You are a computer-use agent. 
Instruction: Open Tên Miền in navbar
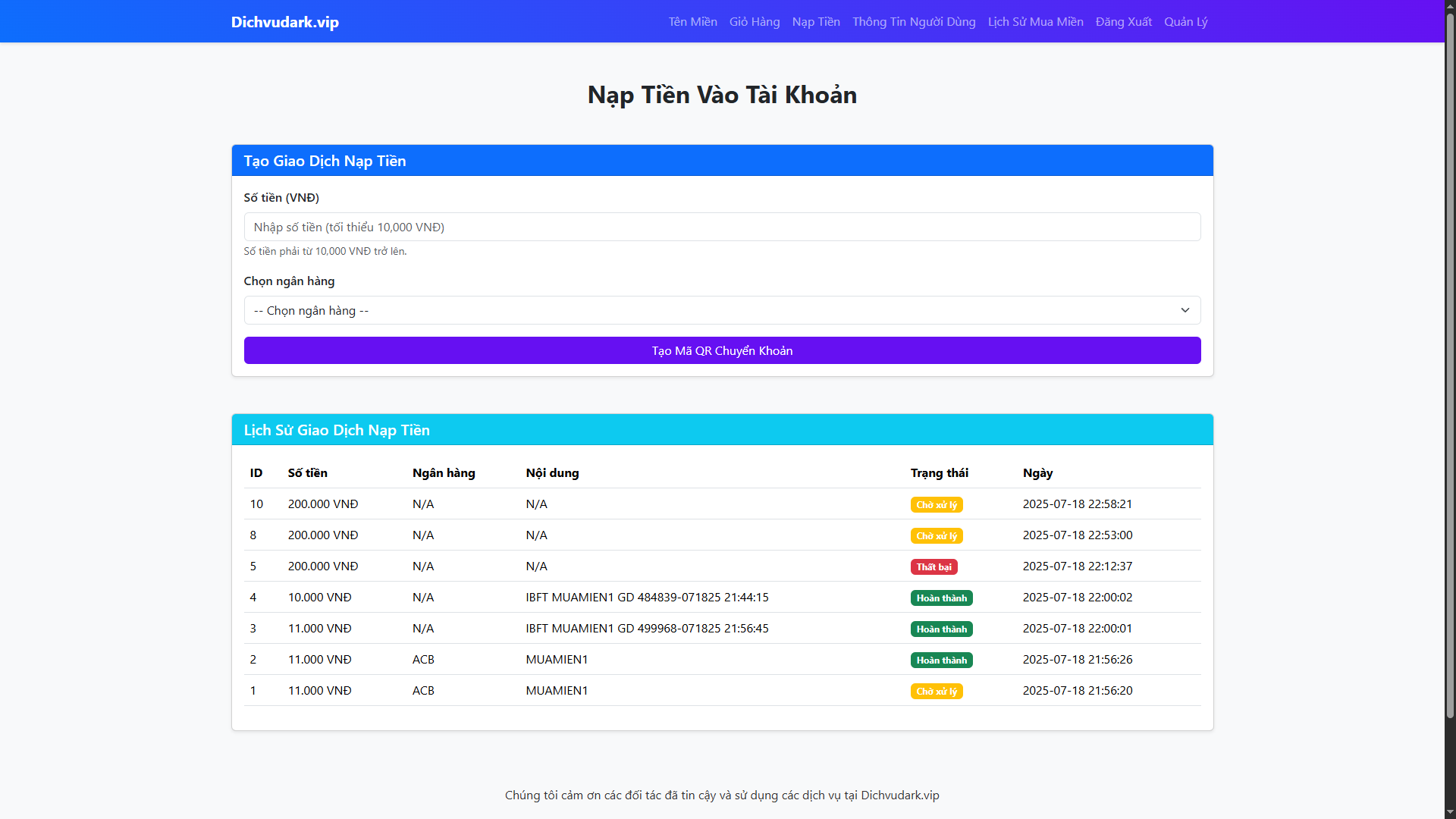click(x=692, y=22)
